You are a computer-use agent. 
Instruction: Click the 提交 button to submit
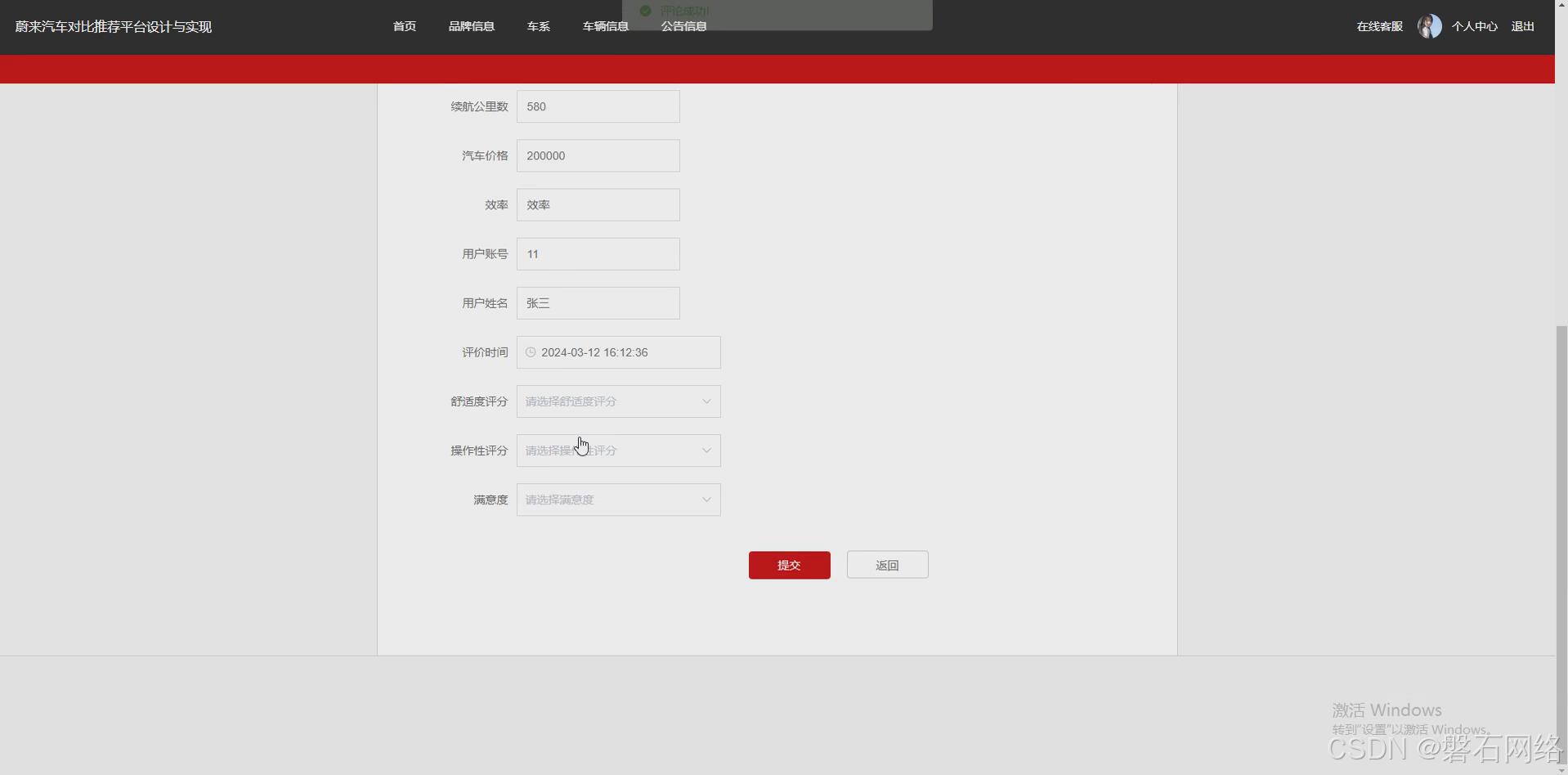[788, 564]
